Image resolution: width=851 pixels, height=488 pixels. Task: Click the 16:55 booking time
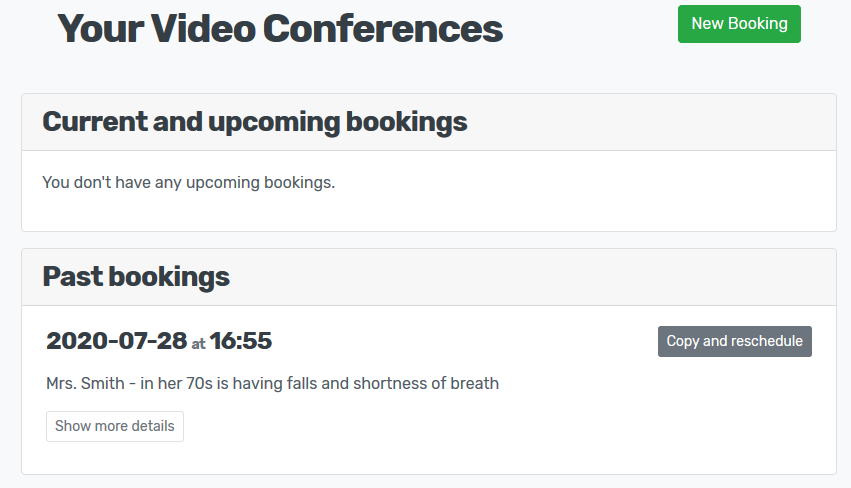(x=241, y=341)
